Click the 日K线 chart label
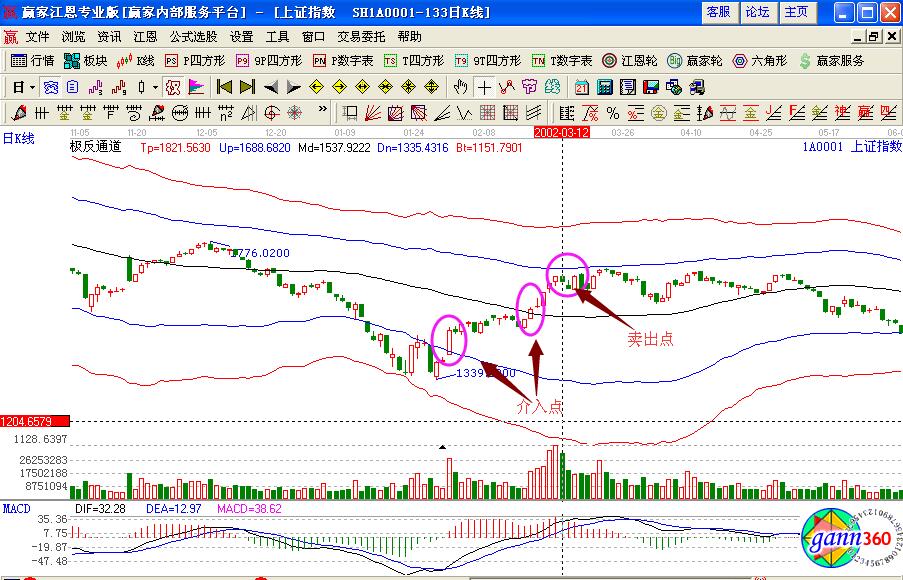The width and height of the screenshot is (903, 580). pos(18,139)
